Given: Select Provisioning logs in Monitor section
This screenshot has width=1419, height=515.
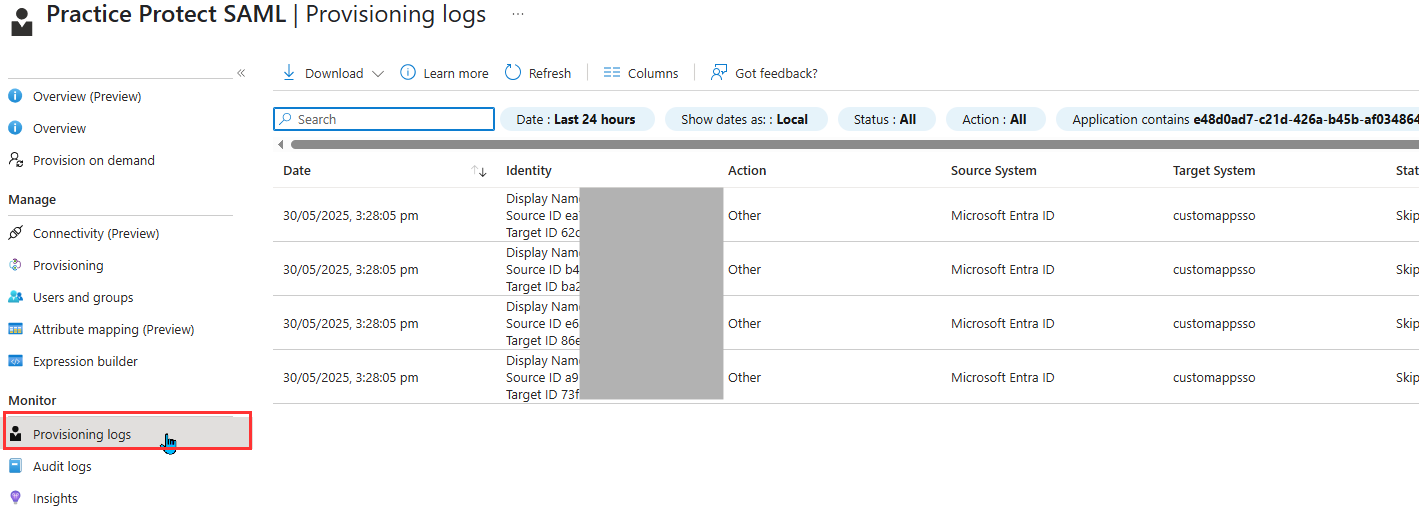Looking at the screenshot, I should [x=126, y=432].
